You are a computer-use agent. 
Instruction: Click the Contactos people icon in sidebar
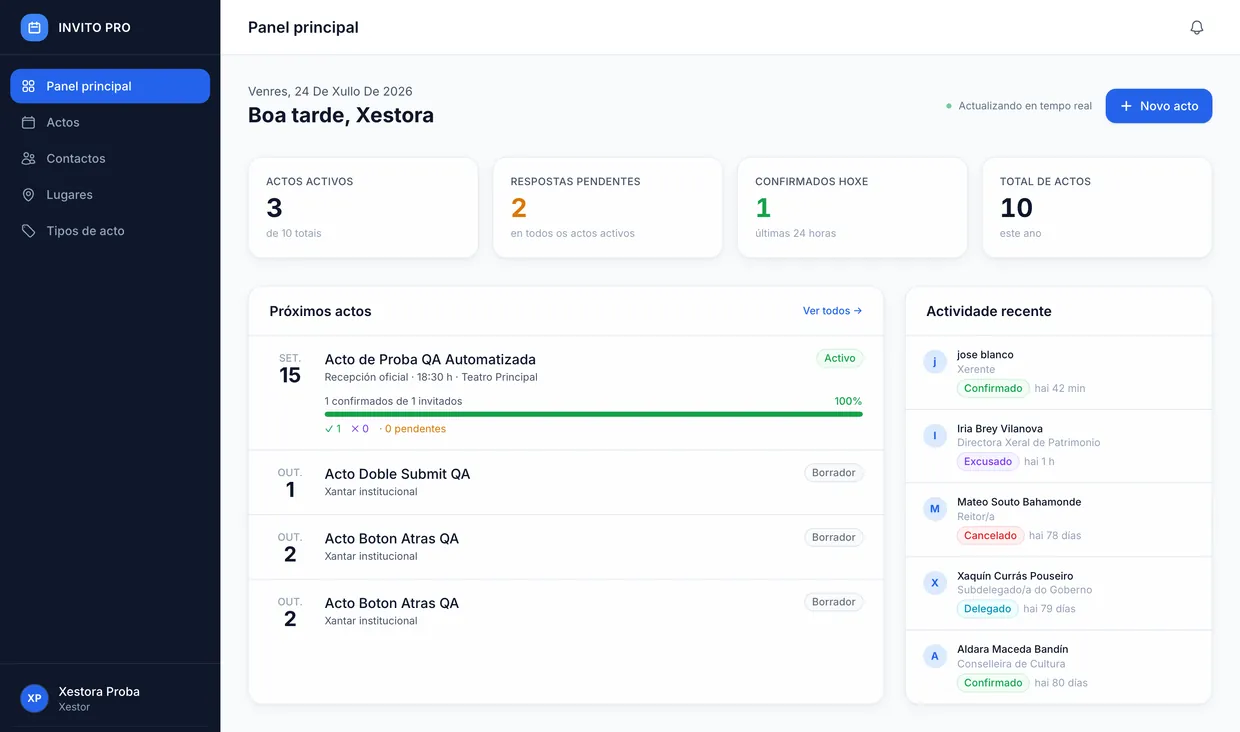click(28, 158)
